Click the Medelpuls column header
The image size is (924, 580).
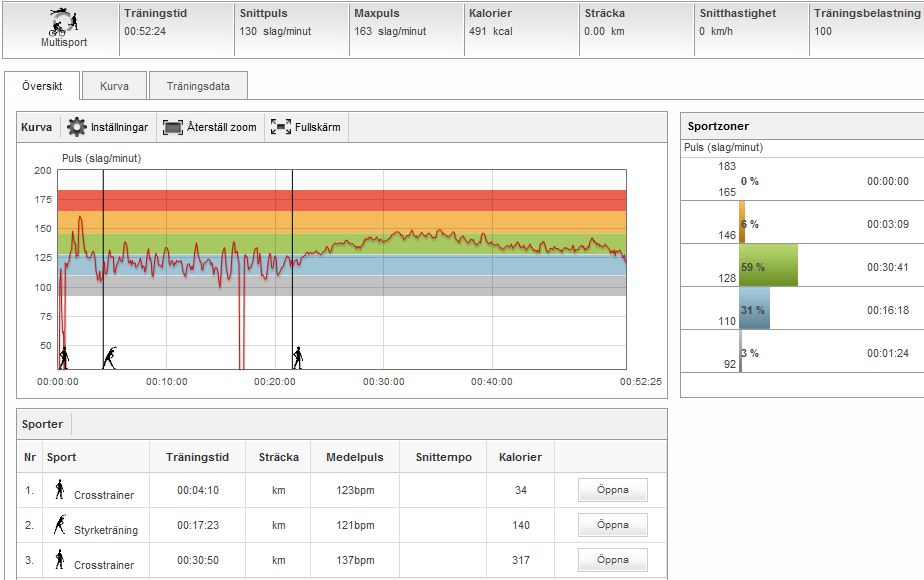(x=354, y=457)
